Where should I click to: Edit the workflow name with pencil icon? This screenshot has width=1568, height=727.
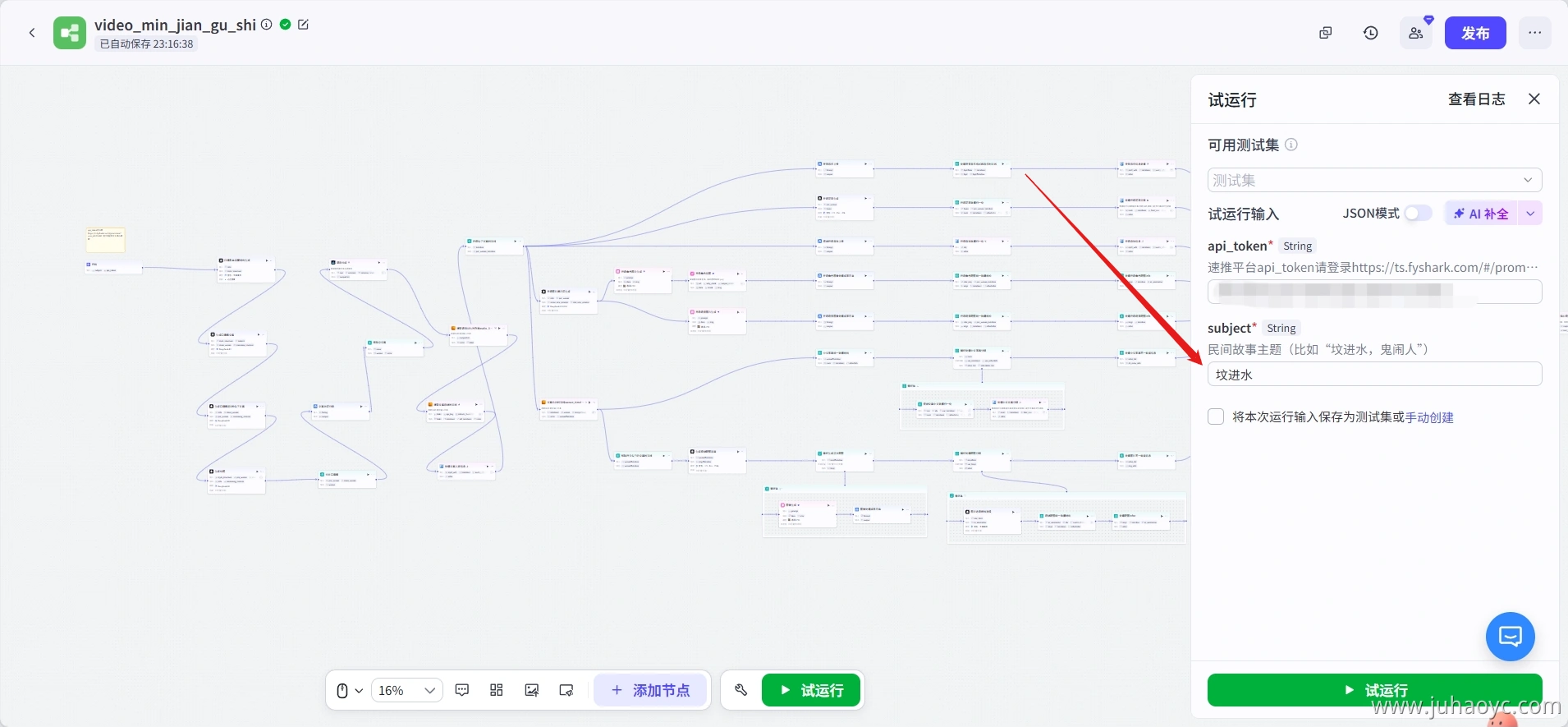(x=303, y=25)
